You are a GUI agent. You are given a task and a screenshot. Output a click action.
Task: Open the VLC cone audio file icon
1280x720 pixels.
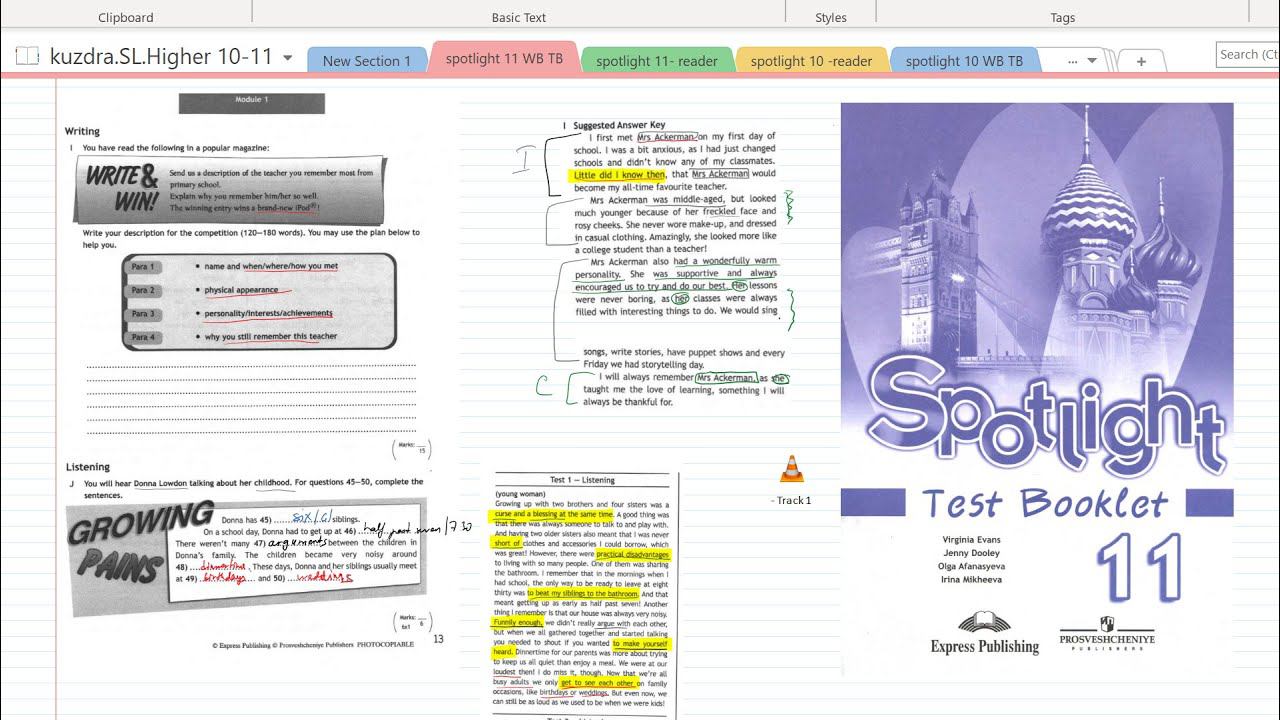click(x=791, y=468)
